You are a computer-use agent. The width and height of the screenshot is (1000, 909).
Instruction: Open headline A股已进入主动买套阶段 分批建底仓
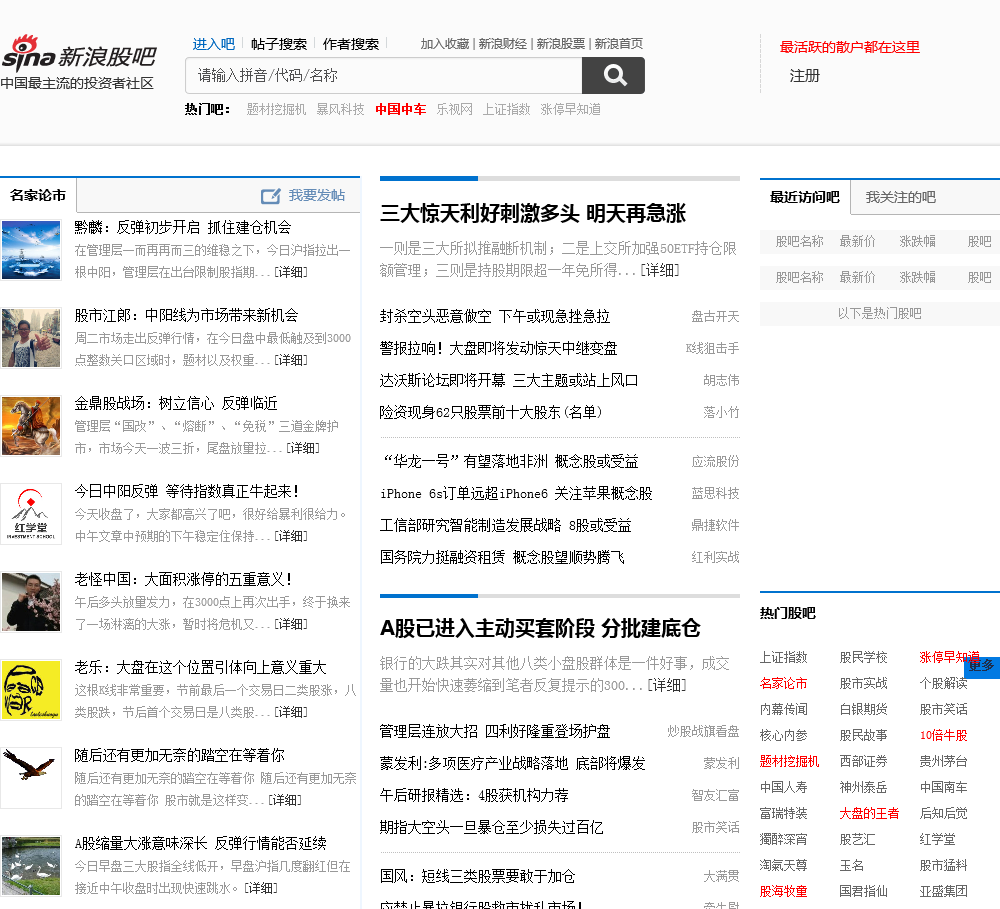click(540, 628)
